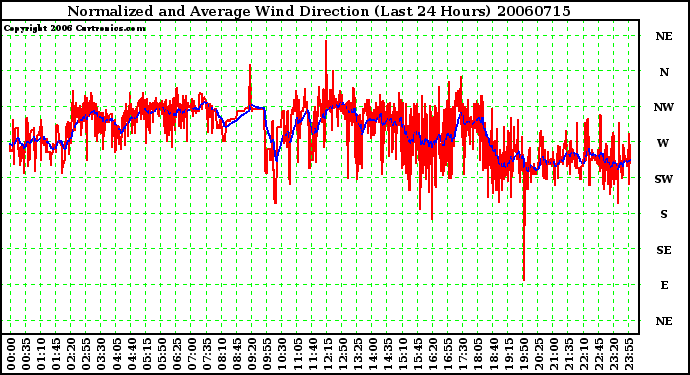Select the '09:55' time label

tap(267, 354)
